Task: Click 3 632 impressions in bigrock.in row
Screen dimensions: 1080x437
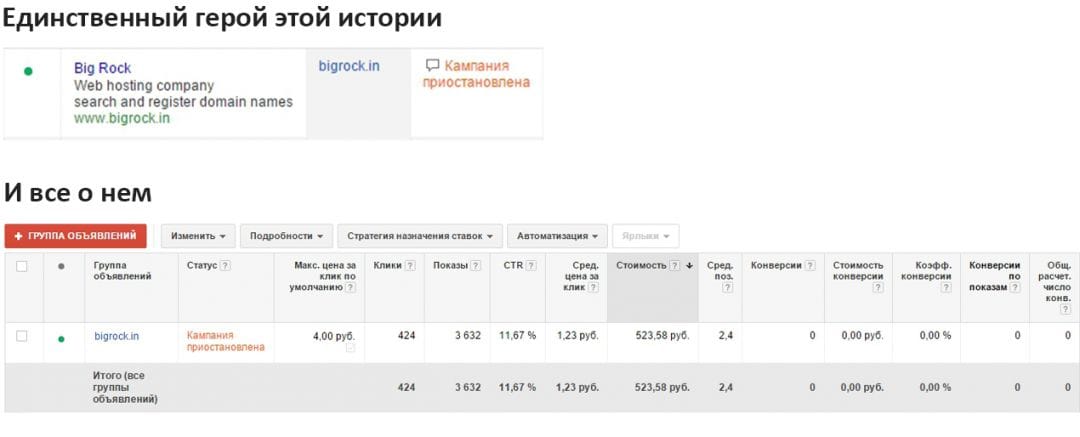Action: [468, 336]
